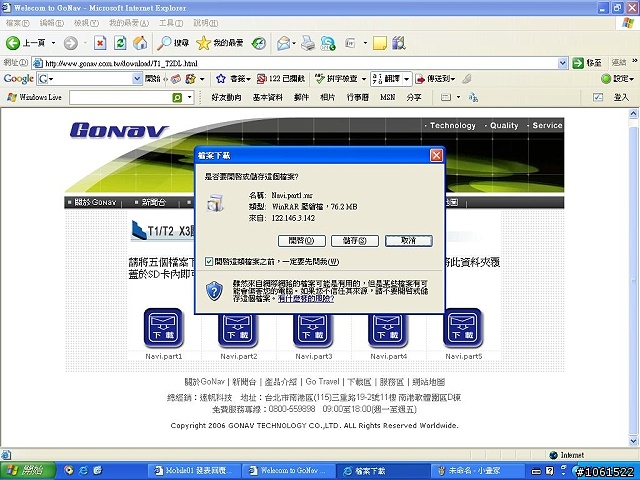640x480 pixels.
Task: Open the Mail envelope icon
Action: pos(283,43)
